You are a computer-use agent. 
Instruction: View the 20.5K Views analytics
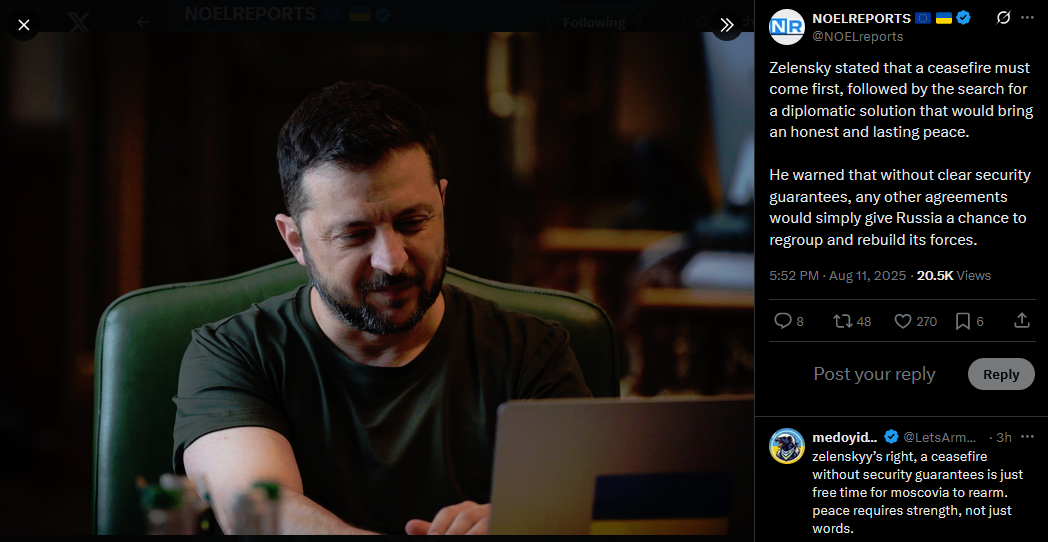(x=954, y=275)
